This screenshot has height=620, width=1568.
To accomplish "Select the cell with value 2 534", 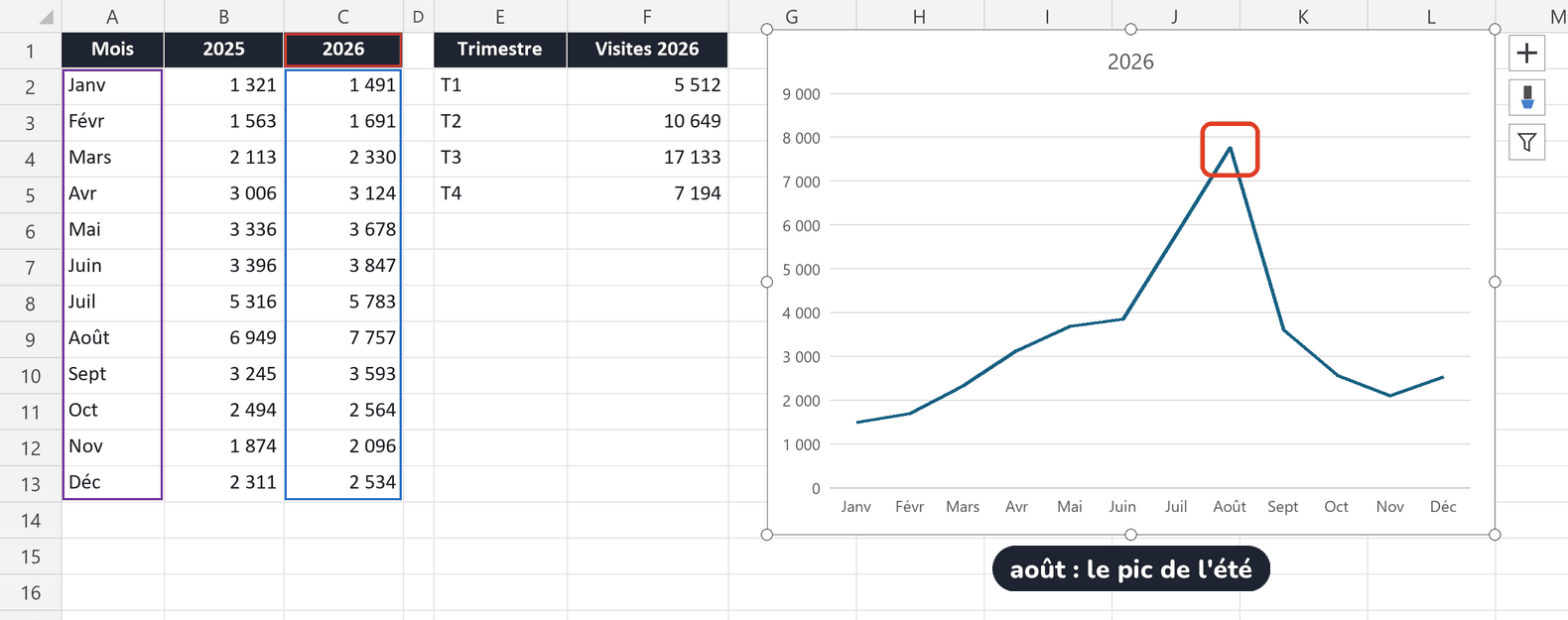I will tap(343, 482).
